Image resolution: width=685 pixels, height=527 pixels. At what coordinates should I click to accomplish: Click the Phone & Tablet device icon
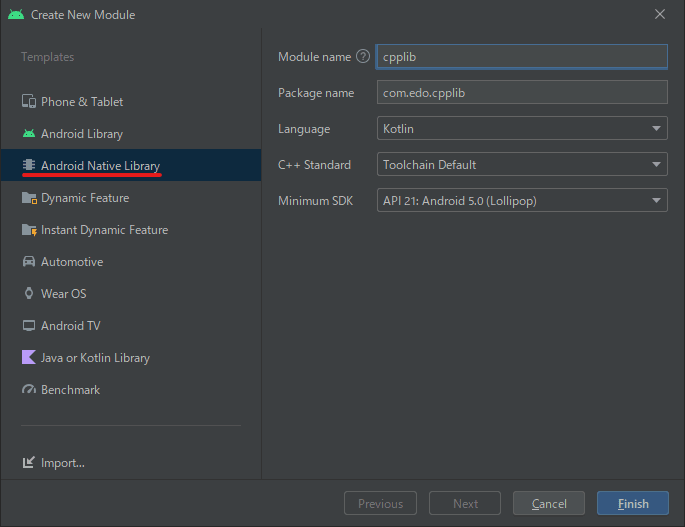coord(29,101)
